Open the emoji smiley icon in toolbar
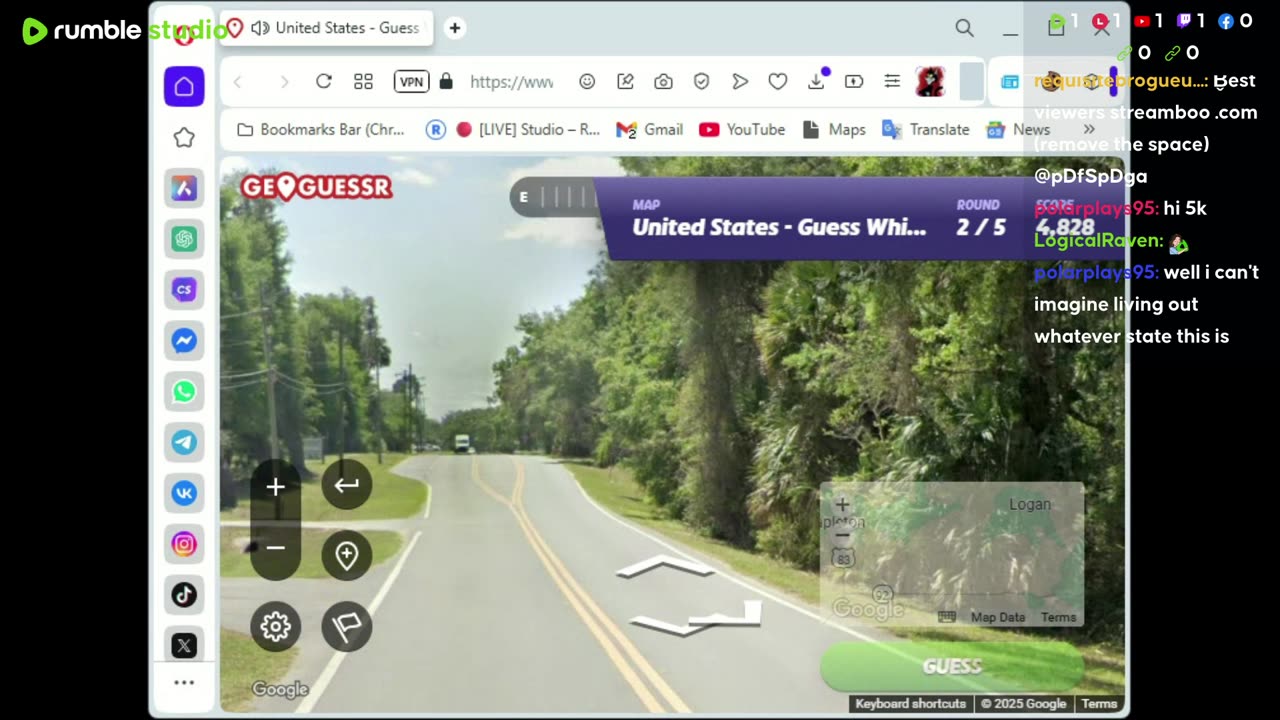Image resolution: width=1280 pixels, height=720 pixels. click(587, 81)
